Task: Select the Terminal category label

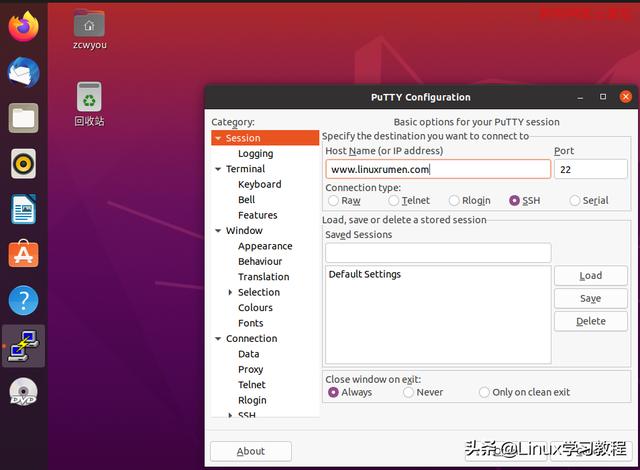Action: click(x=245, y=169)
